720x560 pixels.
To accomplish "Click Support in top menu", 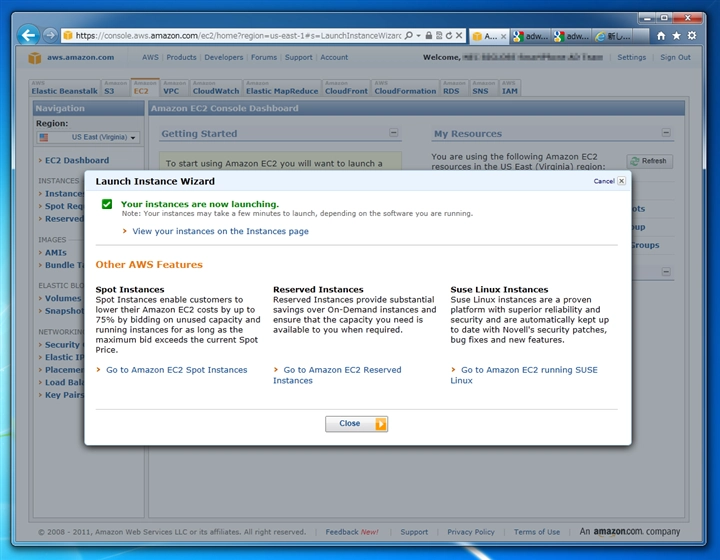I will click(x=298, y=57).
